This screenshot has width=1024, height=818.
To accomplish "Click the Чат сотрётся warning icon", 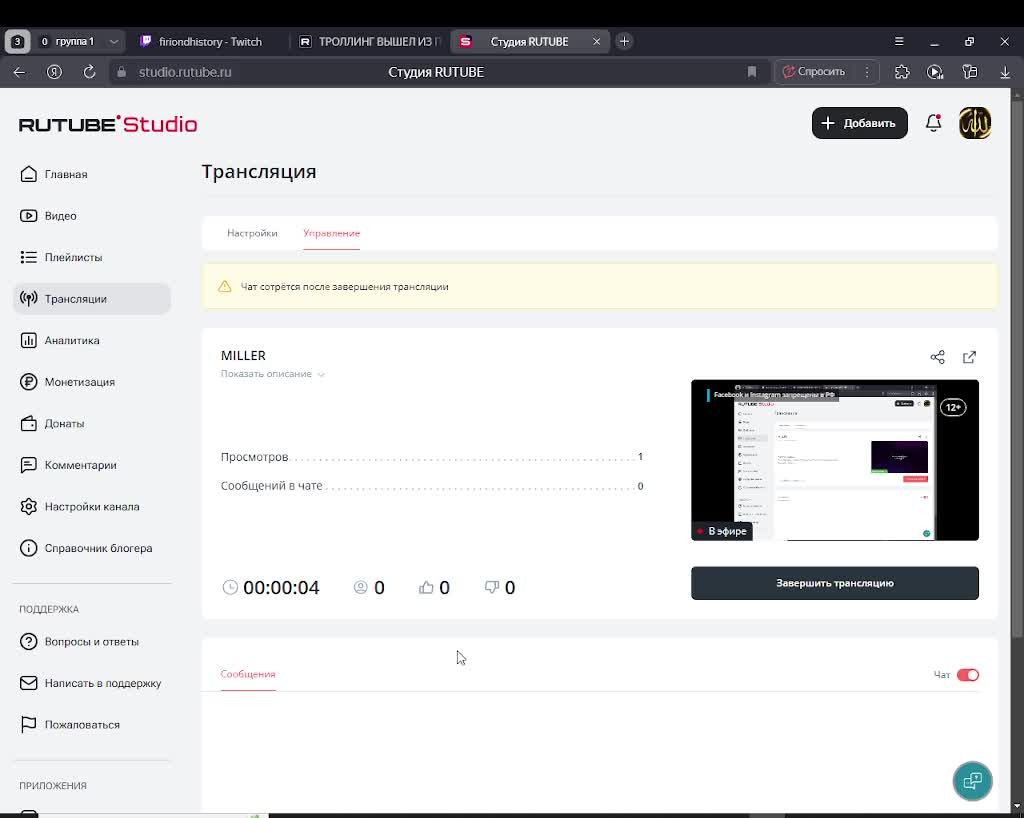I will (225, 287).
